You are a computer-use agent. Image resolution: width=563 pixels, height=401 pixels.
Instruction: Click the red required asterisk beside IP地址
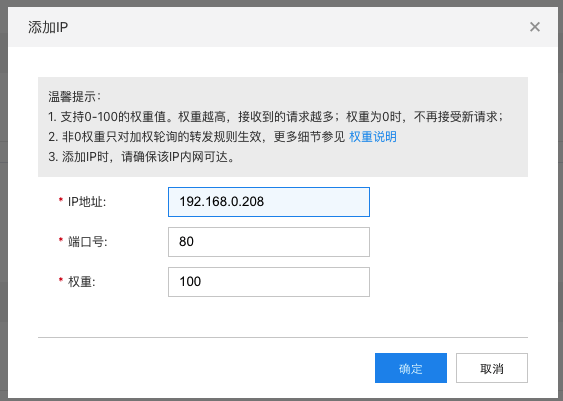click(x=61, y=200)
